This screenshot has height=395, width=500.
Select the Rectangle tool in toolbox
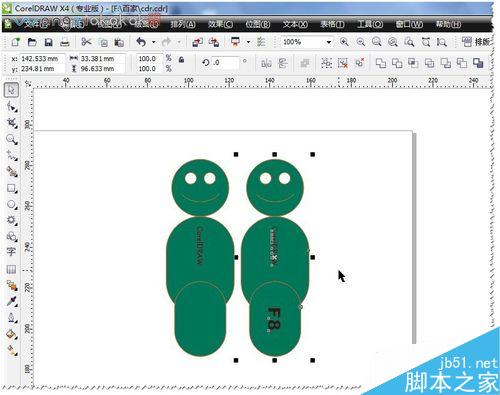(x=12, y=188)
